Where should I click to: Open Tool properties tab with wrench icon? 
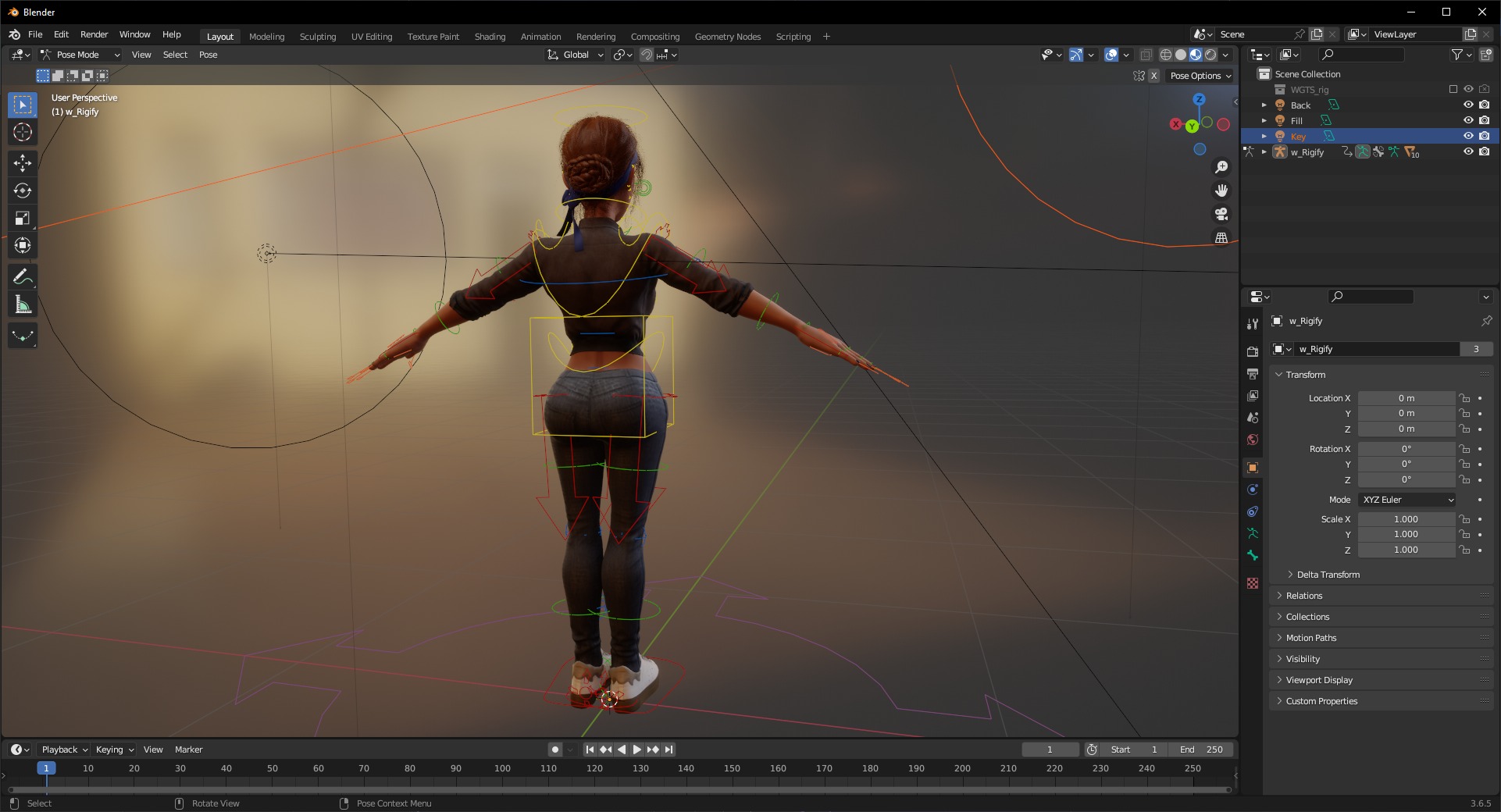[1253, 323]
